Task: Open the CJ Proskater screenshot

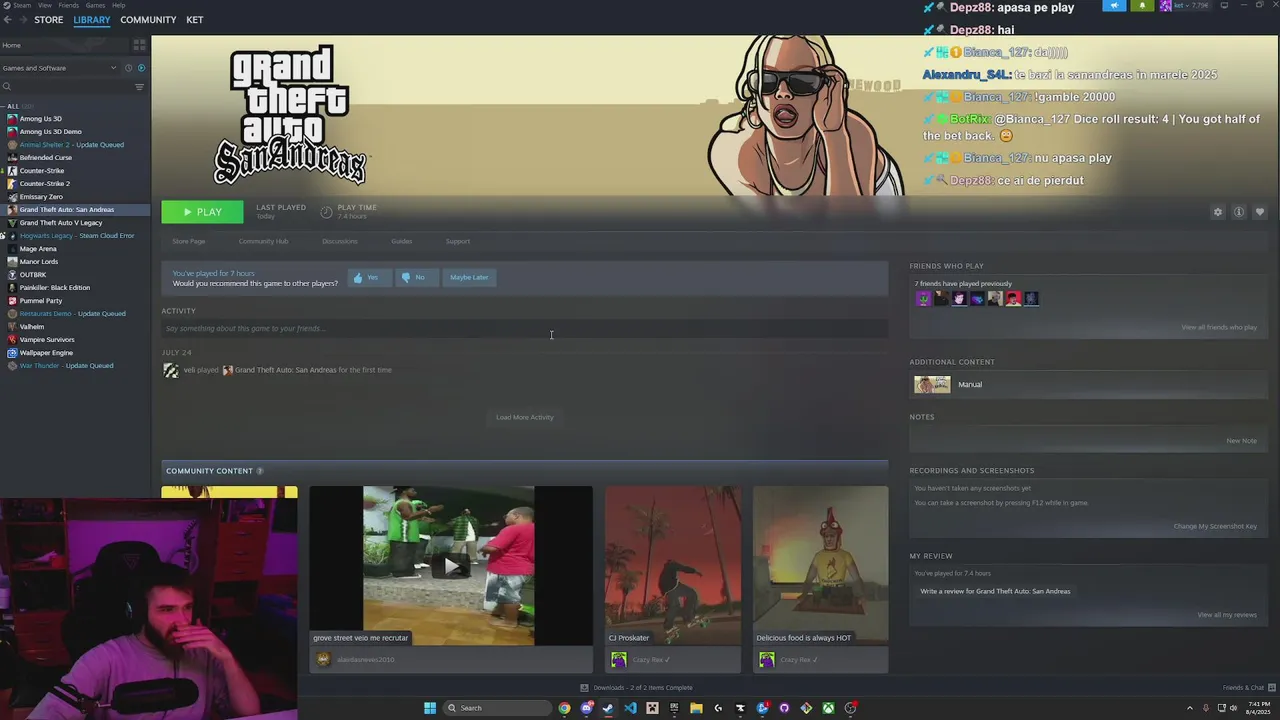Action: pyautogui.click(x=673, y=566)
